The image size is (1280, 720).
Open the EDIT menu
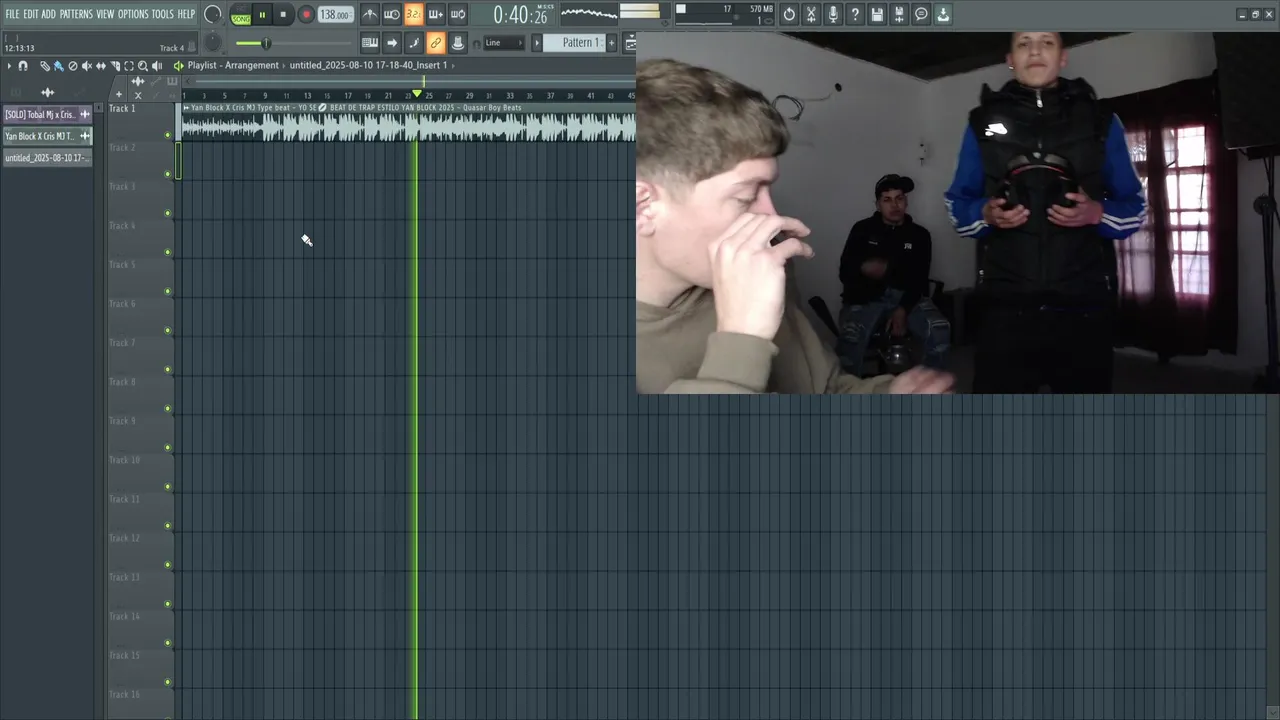pos(30,14)
